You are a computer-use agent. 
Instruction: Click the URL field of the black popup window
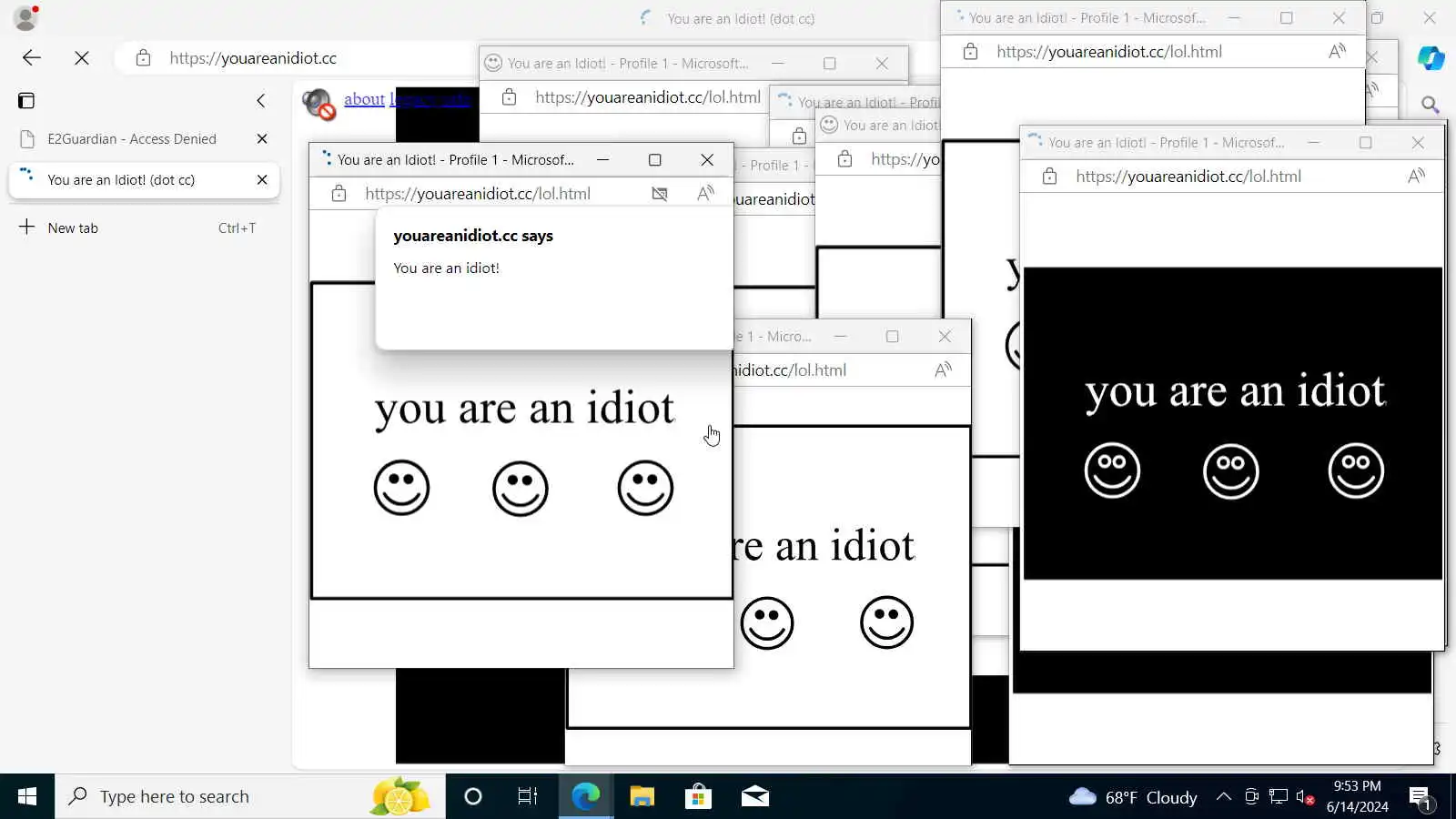point(1188,177)
